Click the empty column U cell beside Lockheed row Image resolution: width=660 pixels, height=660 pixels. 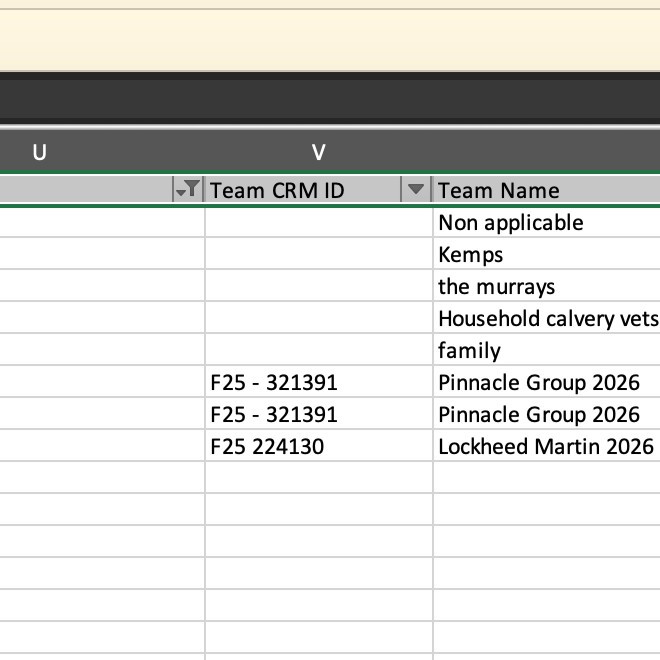pyautogui.click(x=100, y=446)
